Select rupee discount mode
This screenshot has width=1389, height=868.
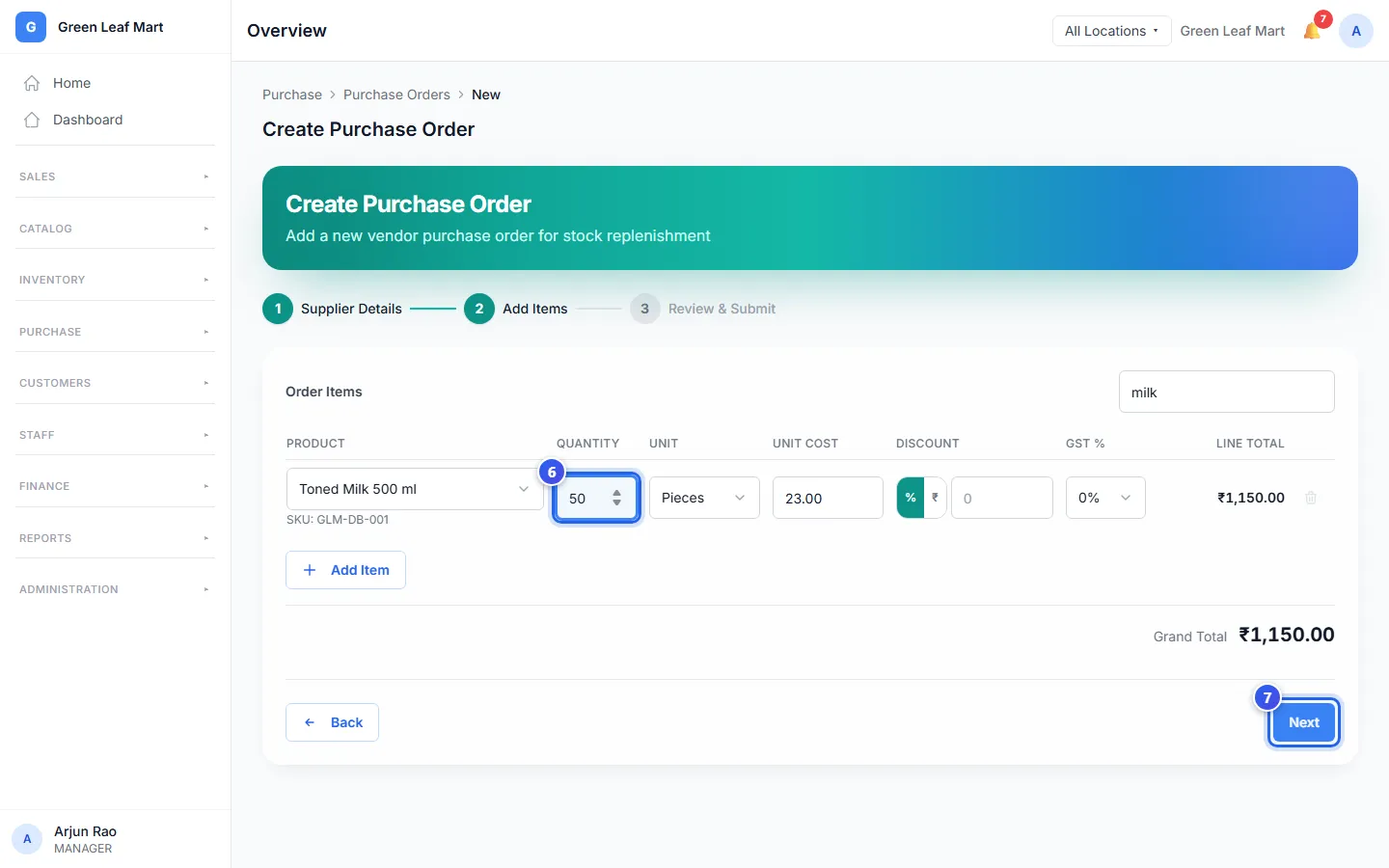tap(935, 498)
